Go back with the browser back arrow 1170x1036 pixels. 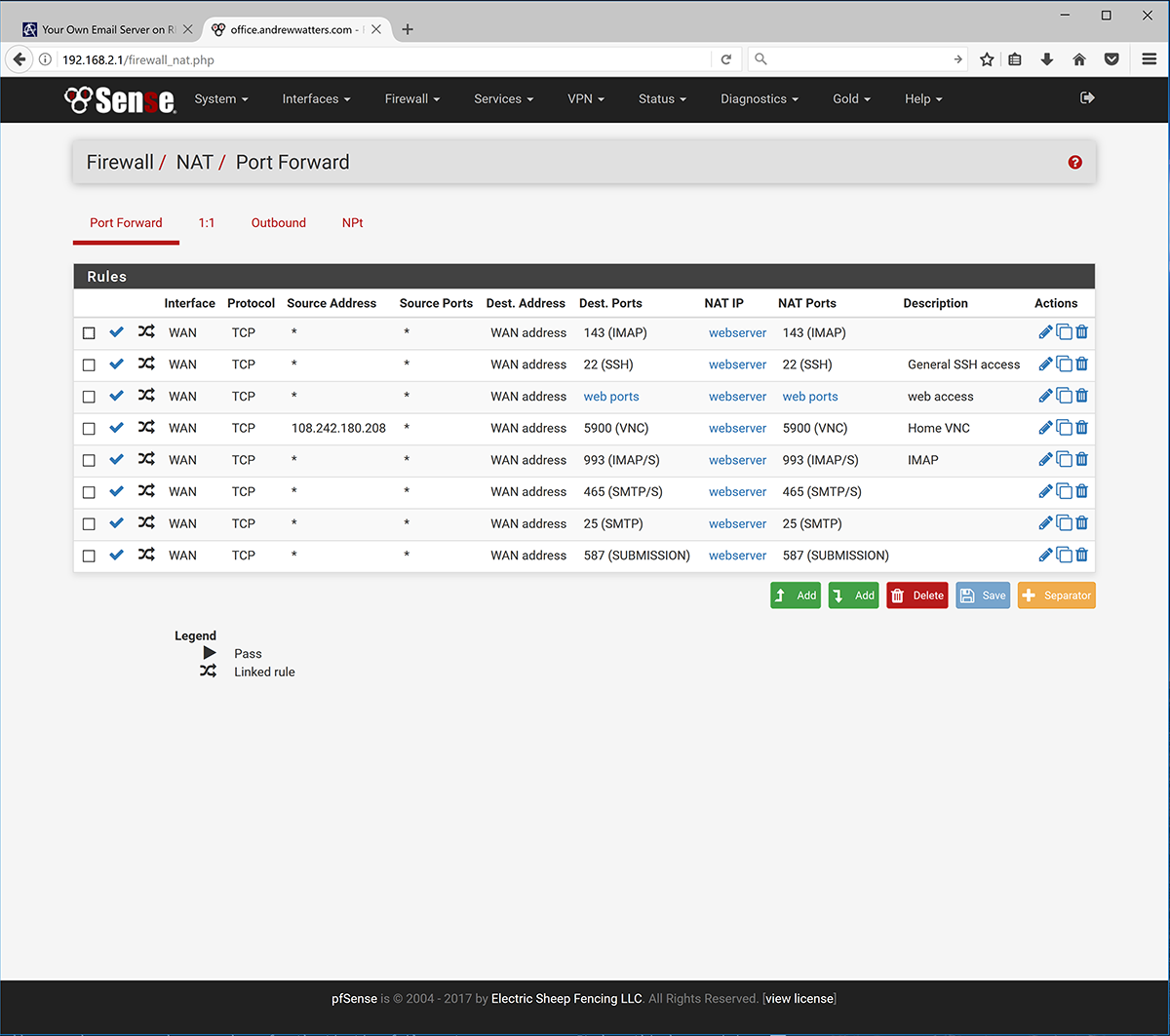(x=19, y=59)
